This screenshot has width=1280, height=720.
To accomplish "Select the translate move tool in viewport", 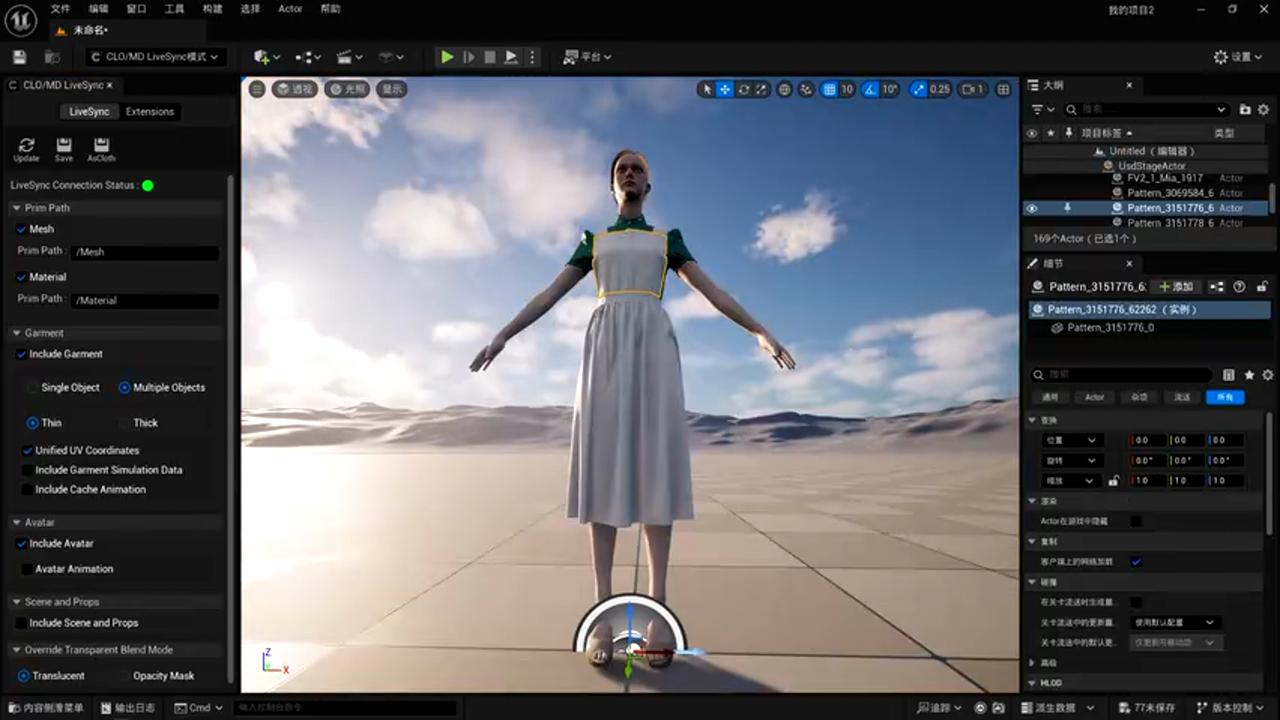I will click(x=725, y=89).
